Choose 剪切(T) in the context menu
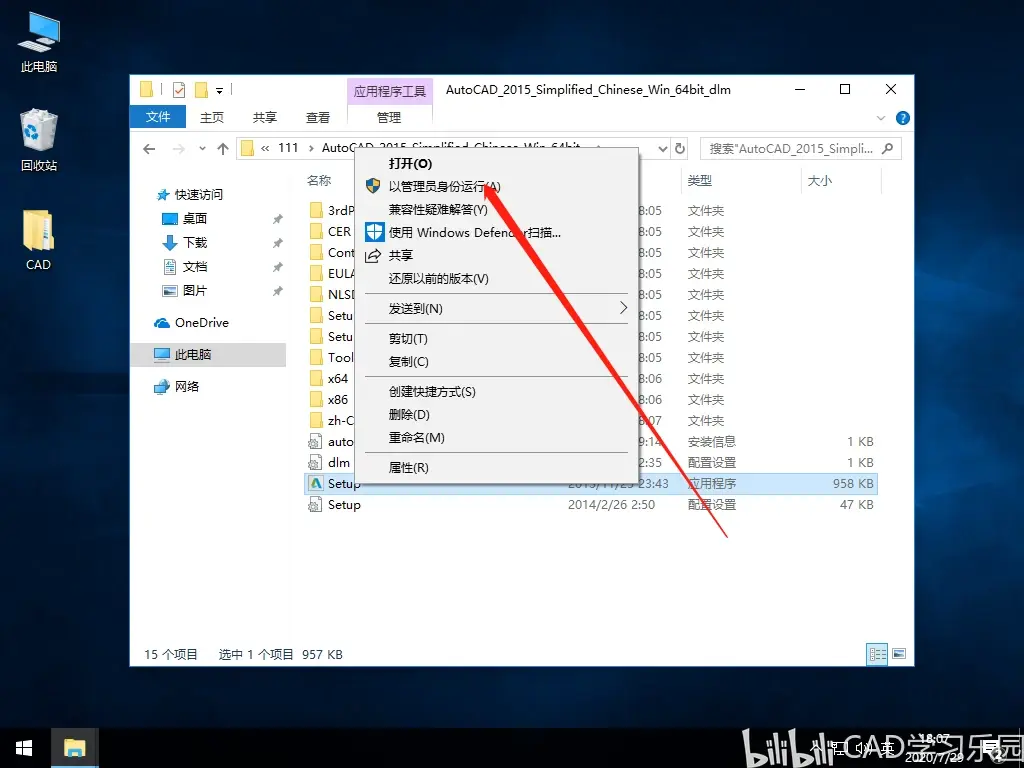 point(496,338)
